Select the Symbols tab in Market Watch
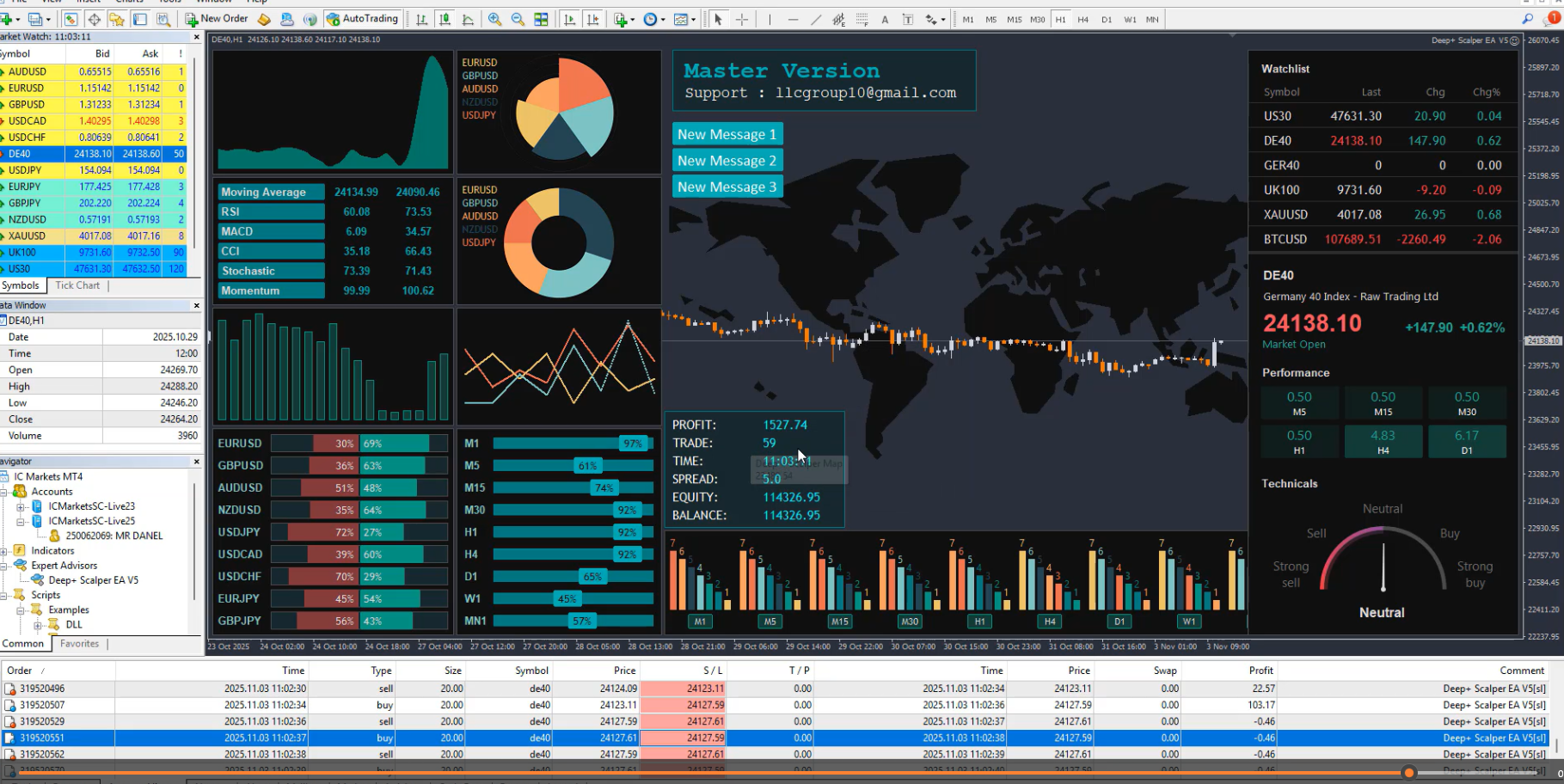 pos(21,285)
